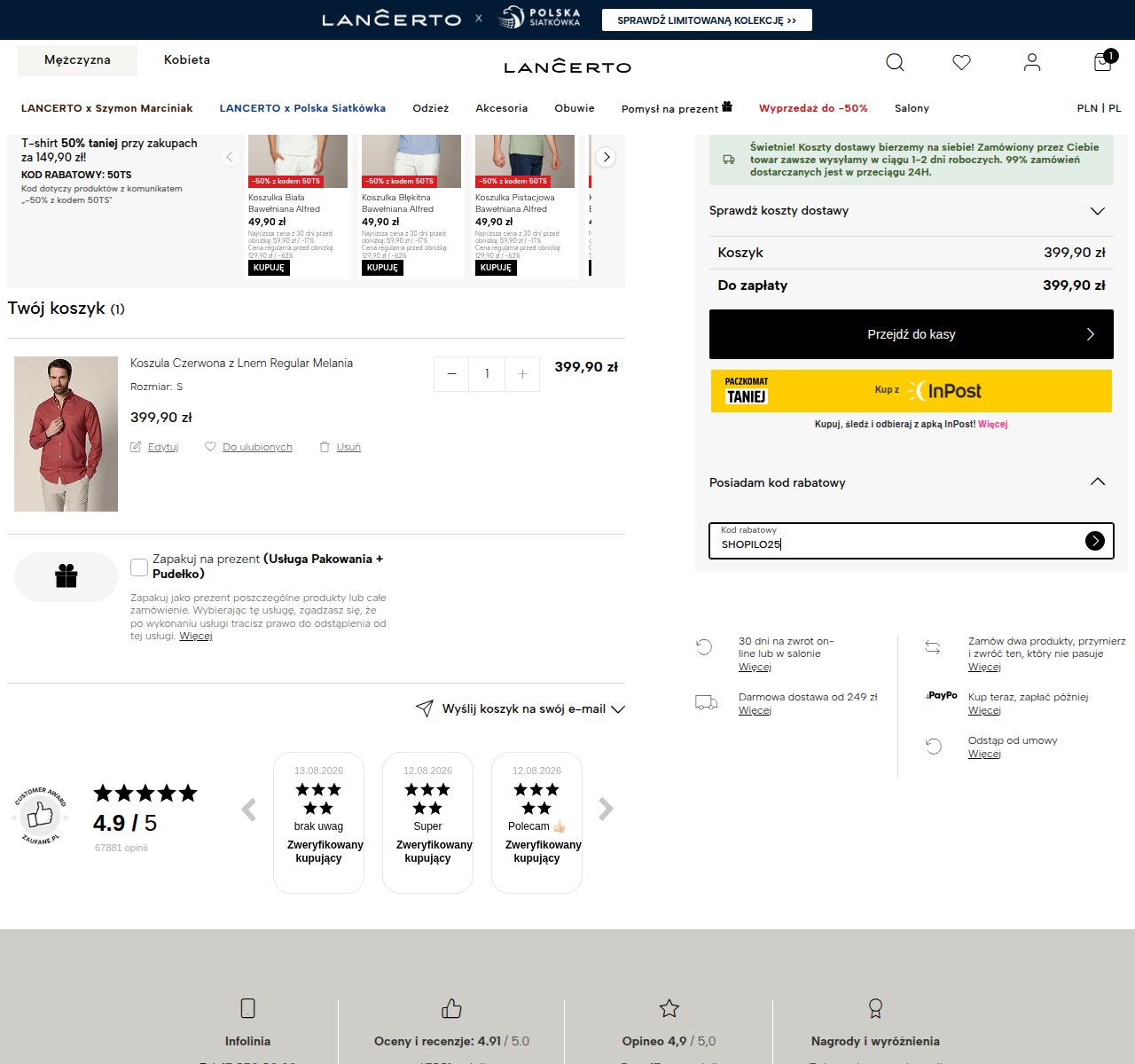This screenshot has height=1064, width=1135.
Task: Click the Infolinia phone icon
Action: [248, 1008]
